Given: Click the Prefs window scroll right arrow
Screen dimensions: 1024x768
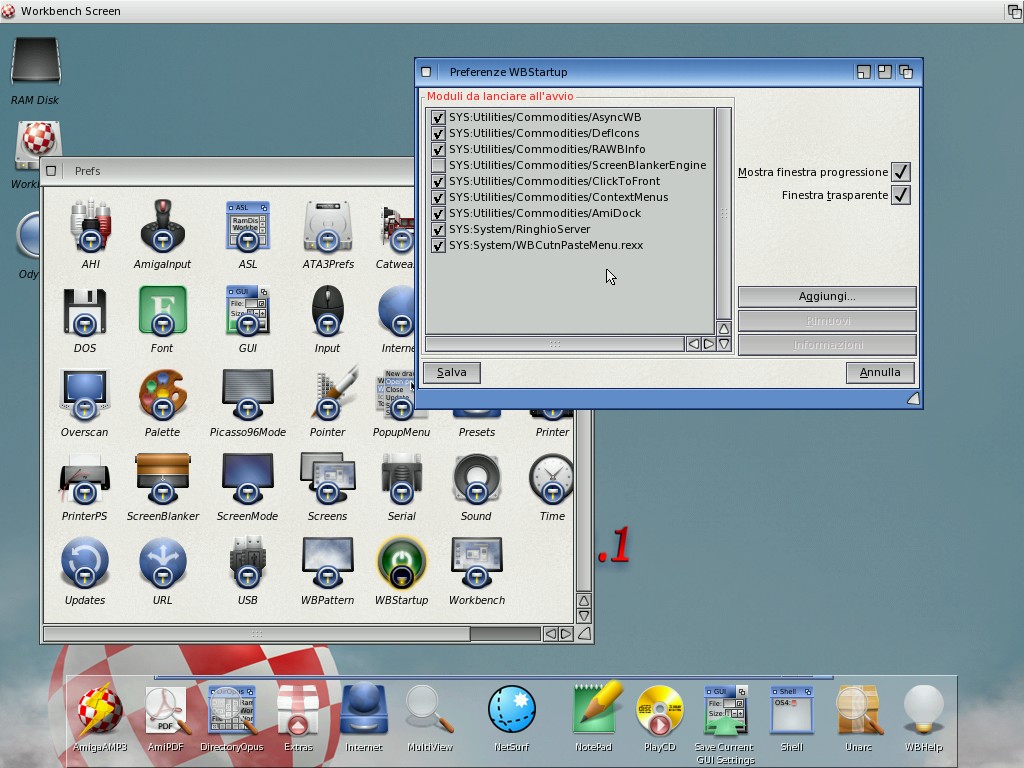Looking at the screenshot, I should tap(566, 634).
